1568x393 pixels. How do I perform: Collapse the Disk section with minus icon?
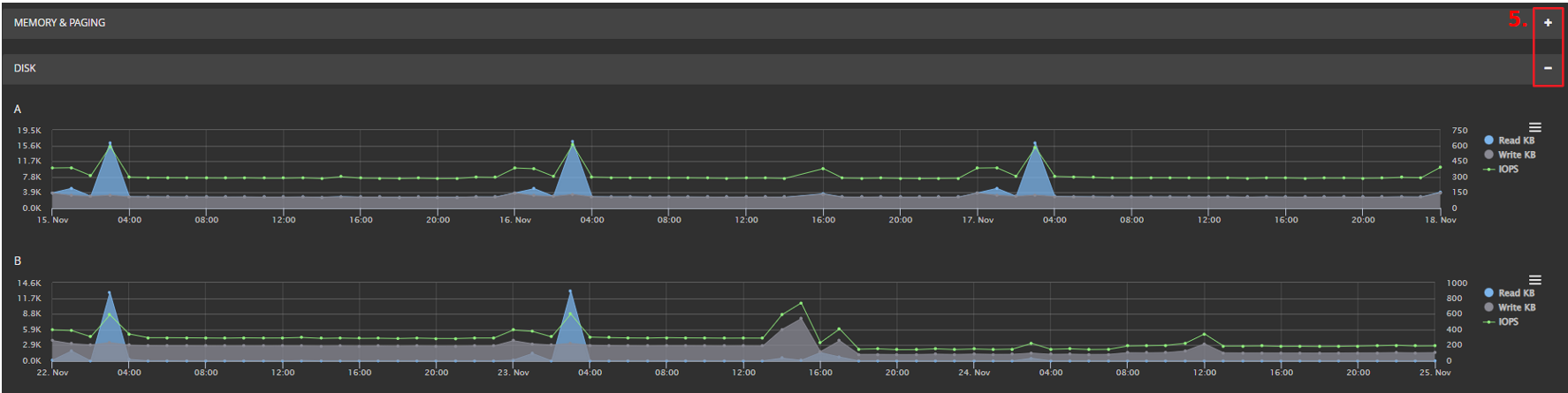(1548, 68)
